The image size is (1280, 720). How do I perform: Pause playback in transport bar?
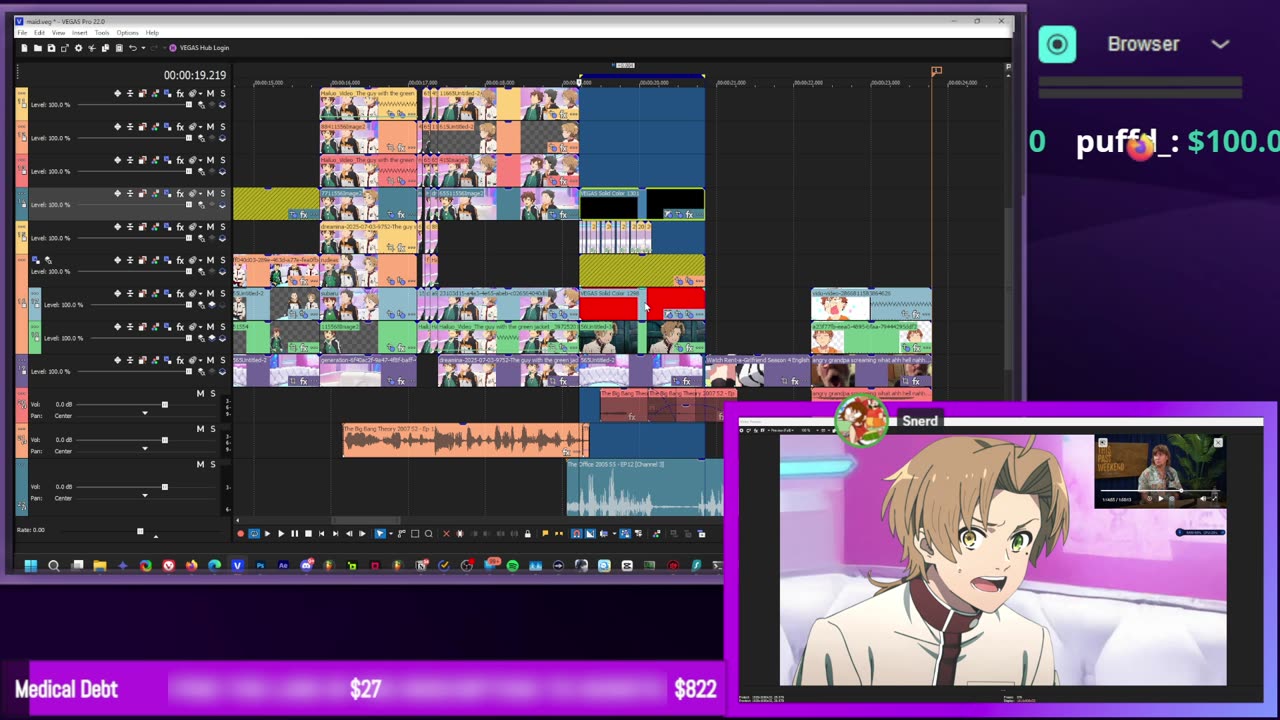[x=295, y=534]
